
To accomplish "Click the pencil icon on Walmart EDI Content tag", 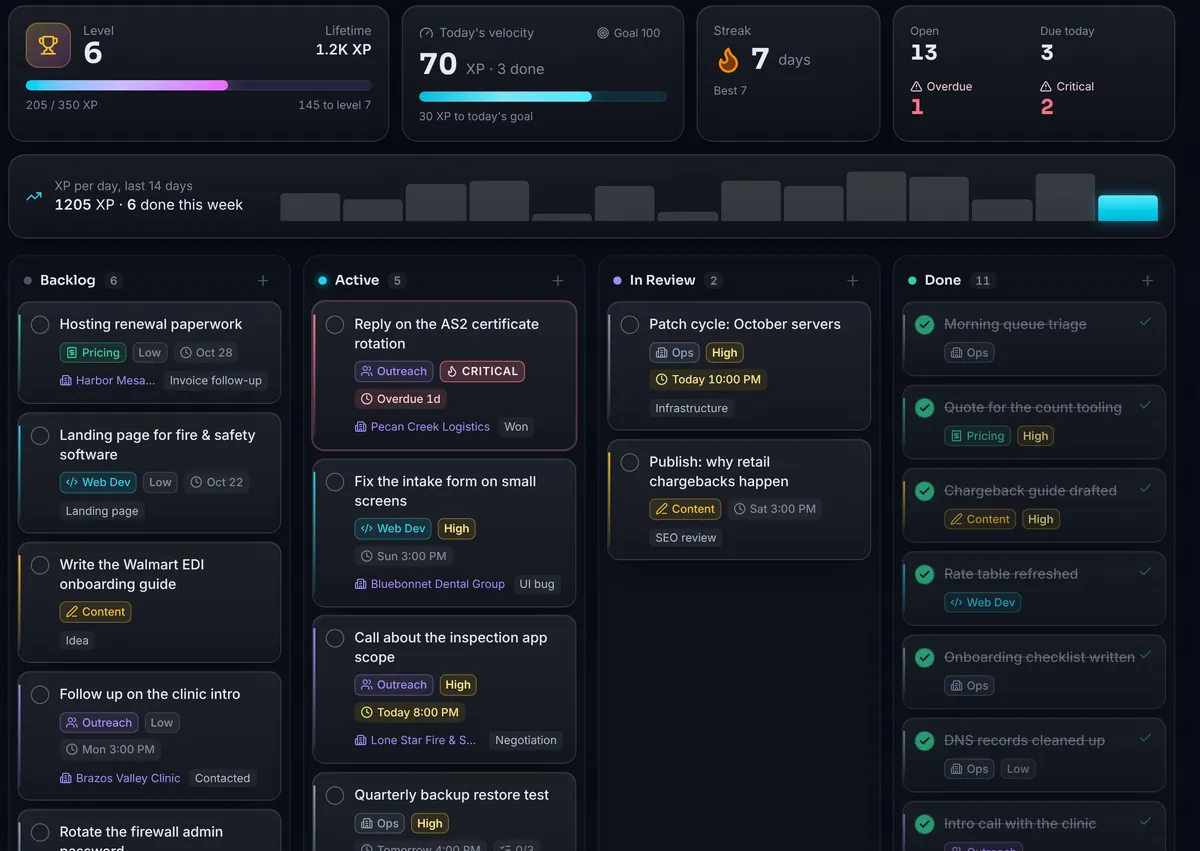I will [x=72, y=612].
